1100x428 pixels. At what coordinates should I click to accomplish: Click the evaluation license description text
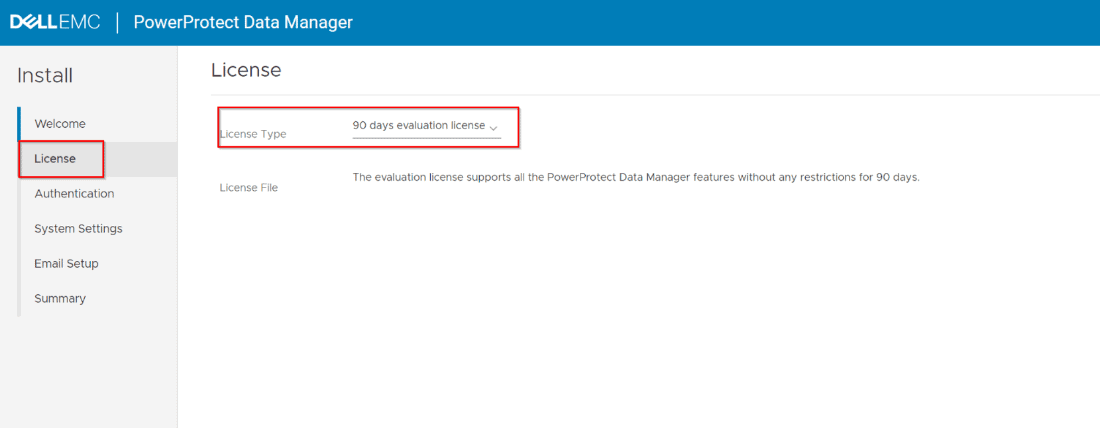[636, 178]
